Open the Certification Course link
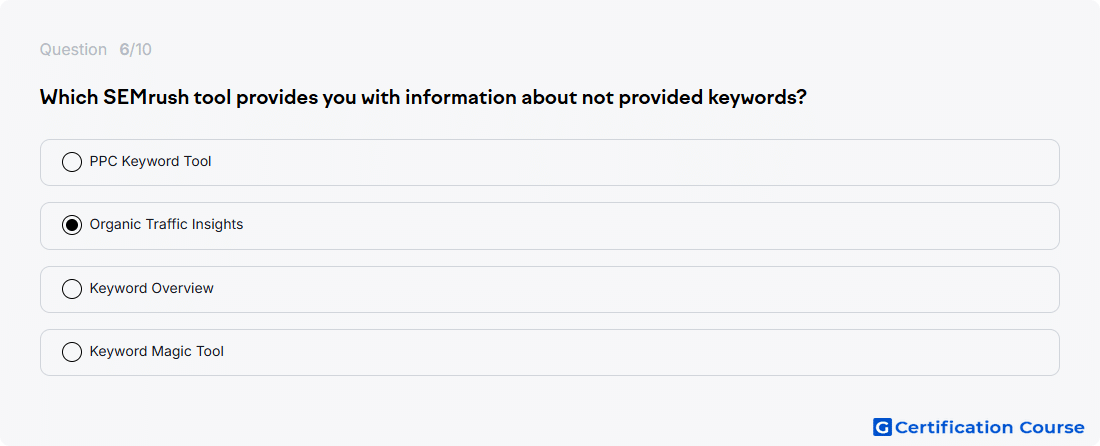 click(979, 427)
